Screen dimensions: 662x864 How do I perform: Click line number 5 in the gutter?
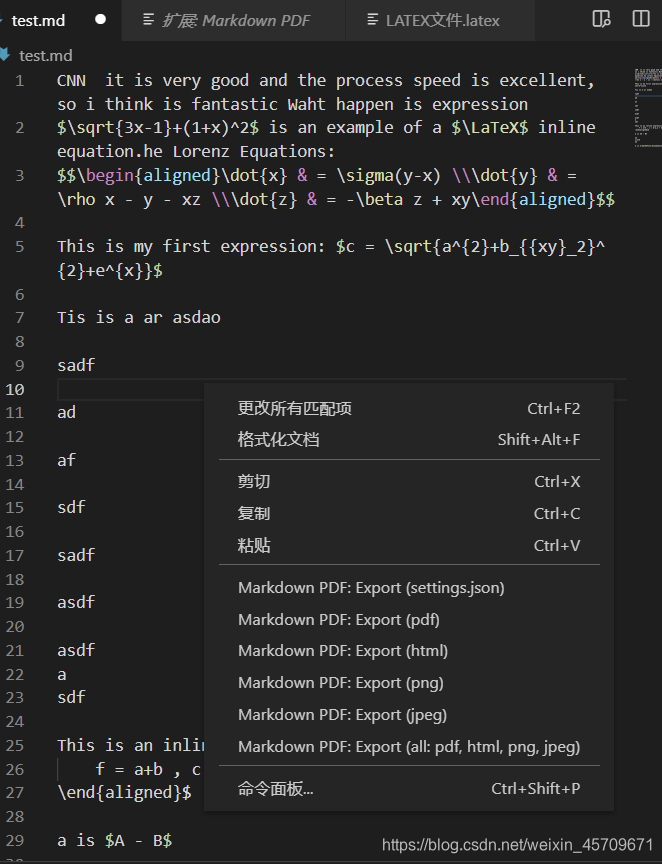[20, 246]
